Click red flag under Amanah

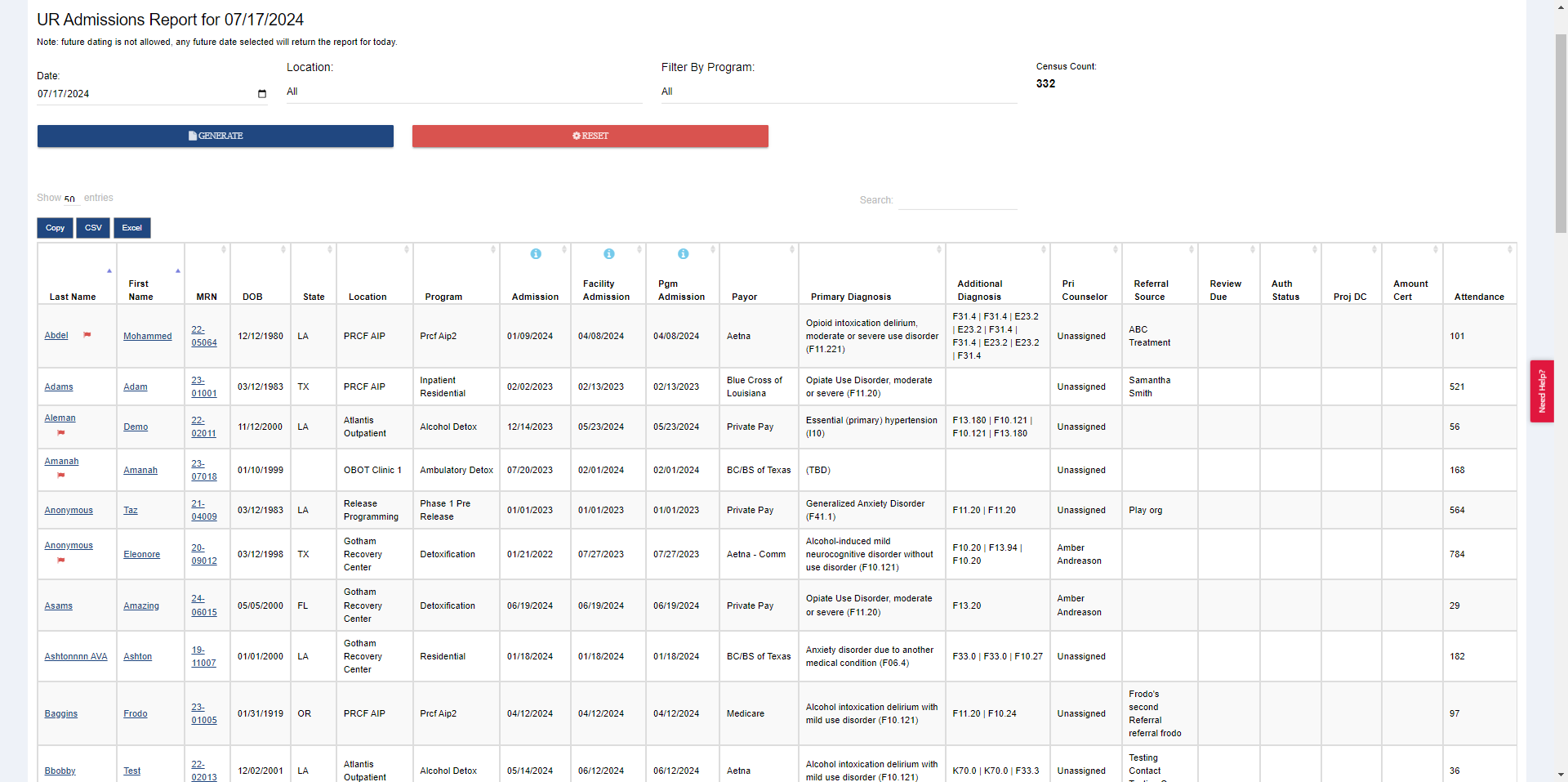coord(61,476)
